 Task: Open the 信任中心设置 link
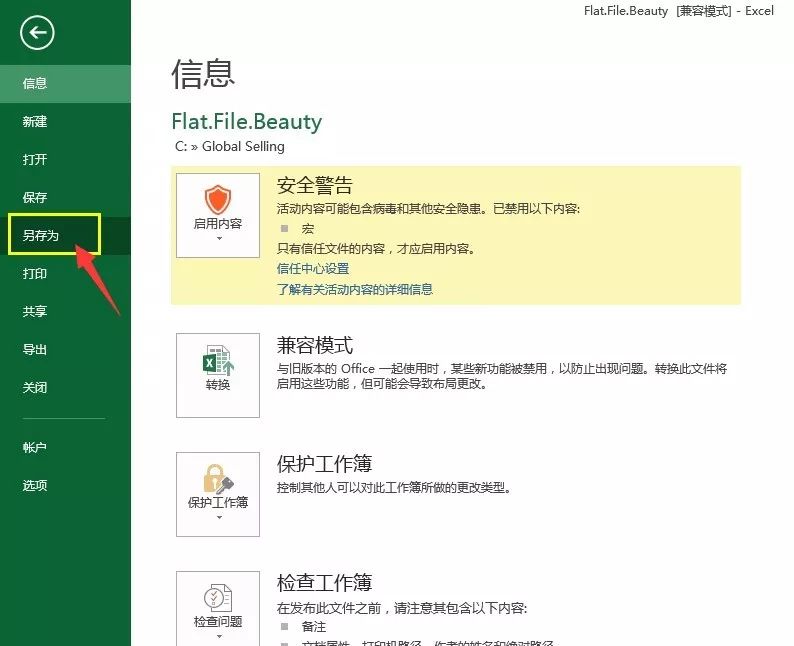pyautogui.click(x=313, y=269)
